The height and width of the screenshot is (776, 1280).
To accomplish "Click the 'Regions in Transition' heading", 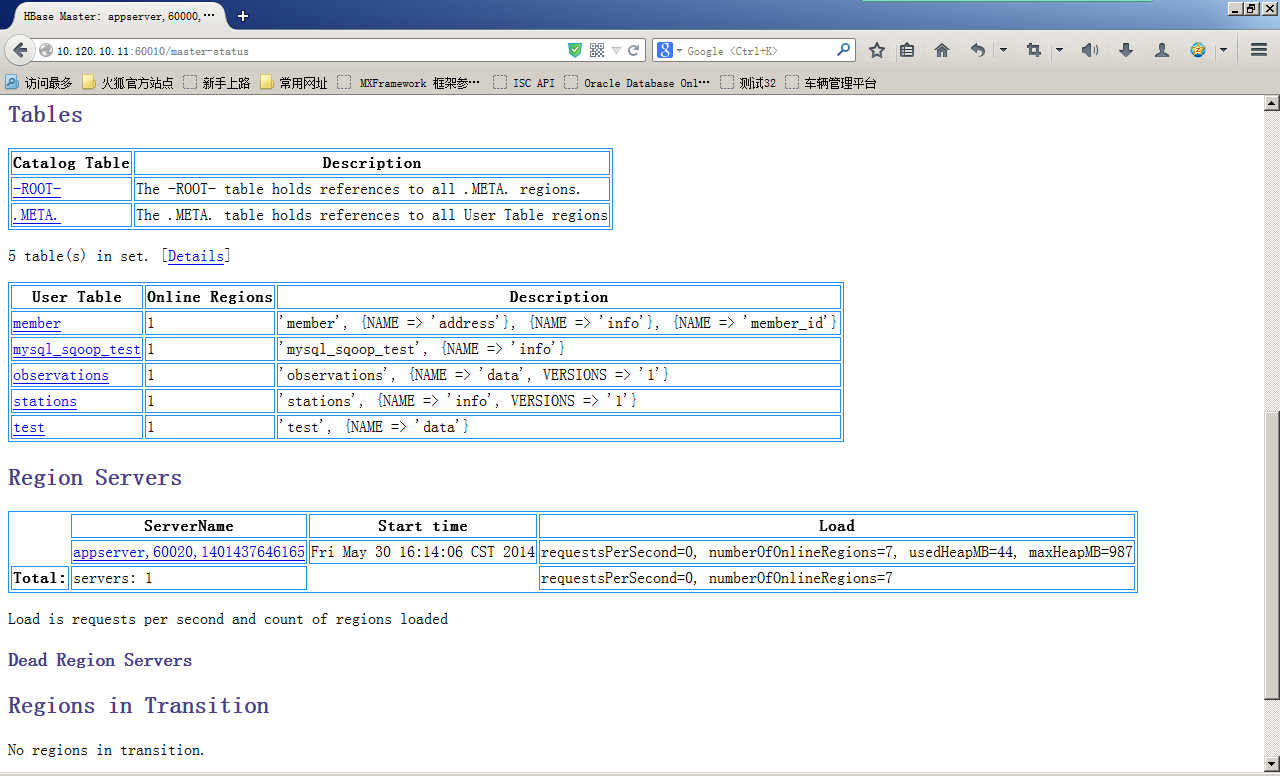I will click(138, 706).
